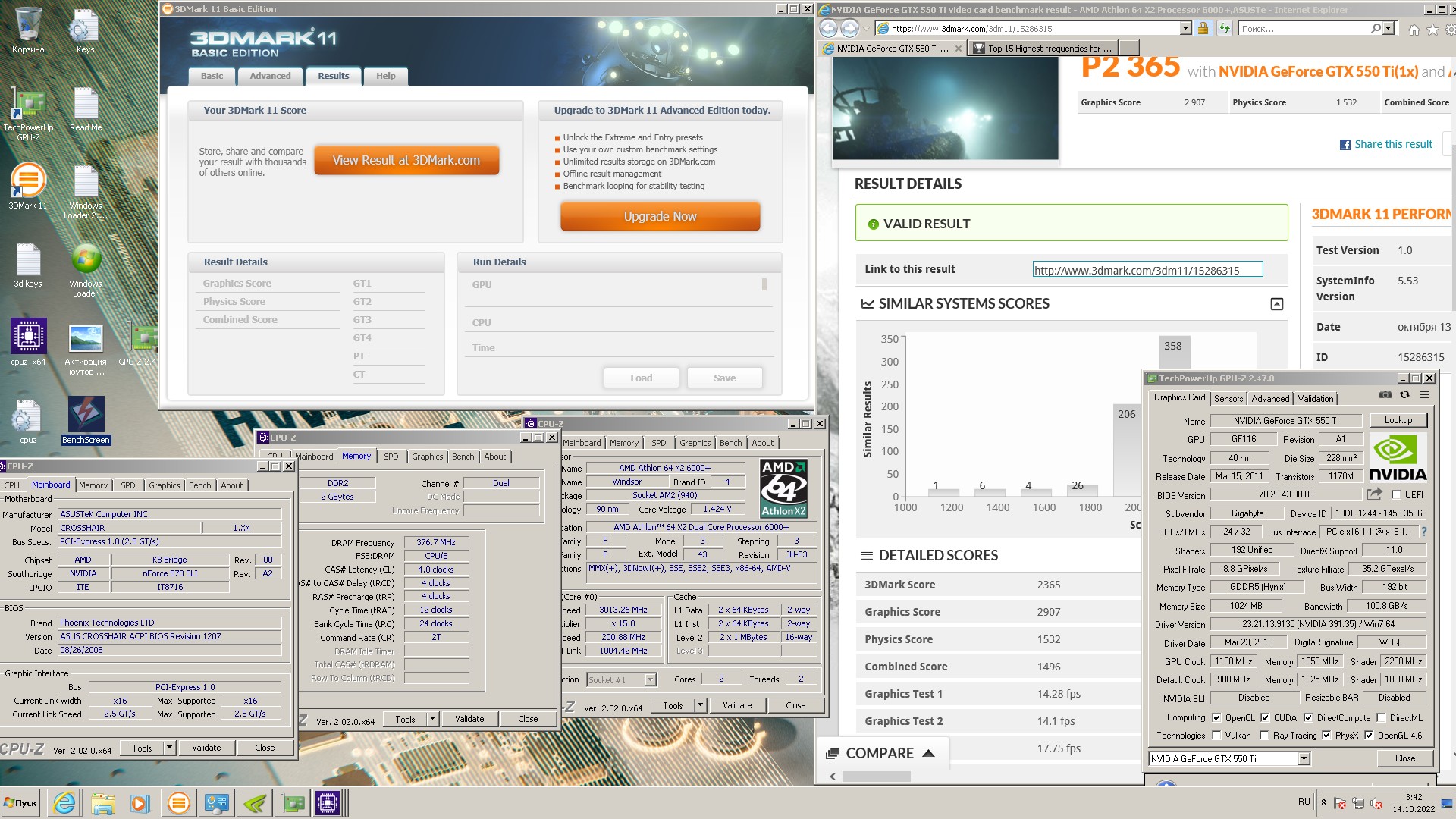Click IE search input field
This screenshot has height=819, width=1456.
tap(1303, 29)
